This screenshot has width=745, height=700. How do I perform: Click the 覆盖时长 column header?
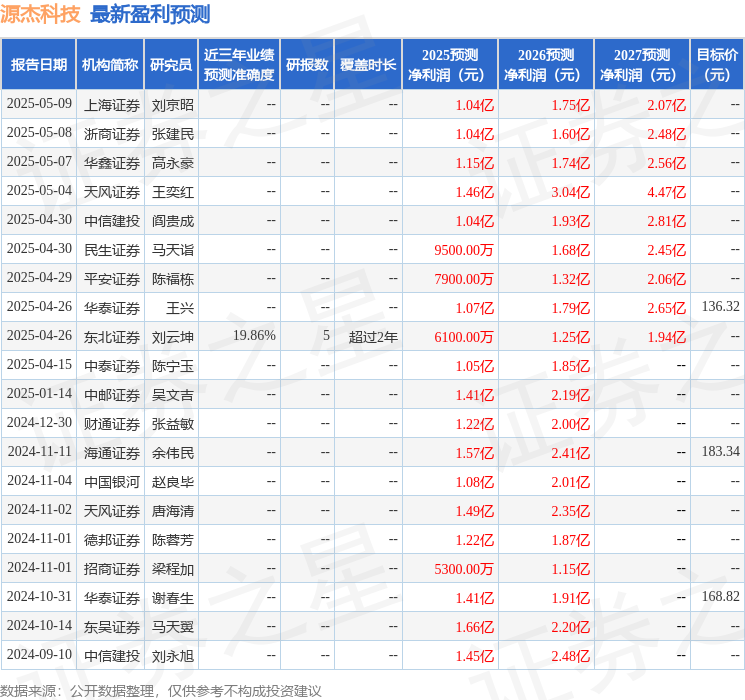[368, 65]
